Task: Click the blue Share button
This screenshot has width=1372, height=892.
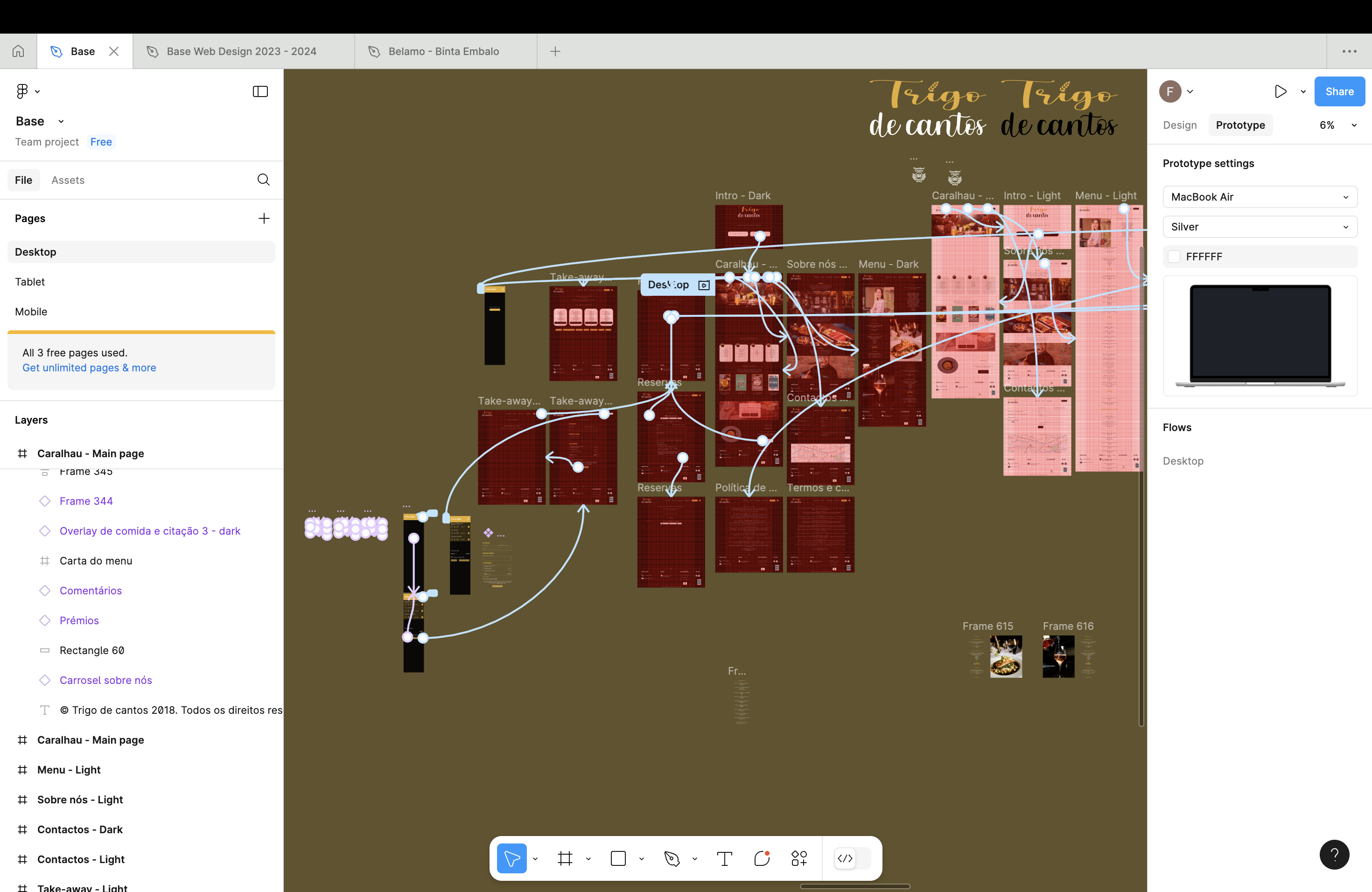Action: (1339, 91)
